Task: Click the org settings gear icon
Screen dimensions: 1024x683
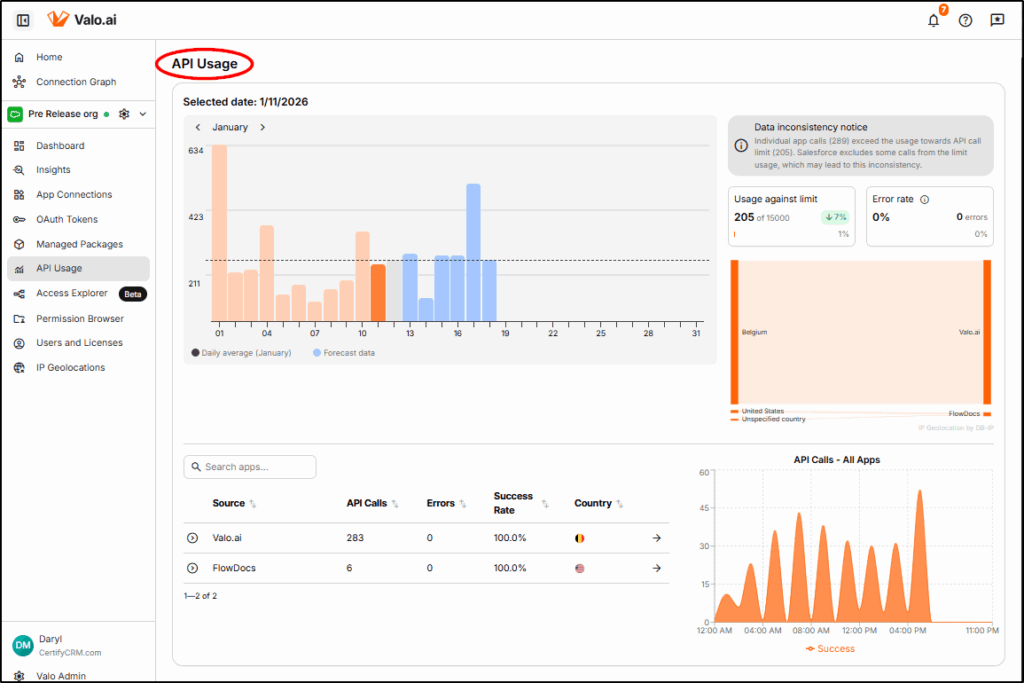Action: 124,114
